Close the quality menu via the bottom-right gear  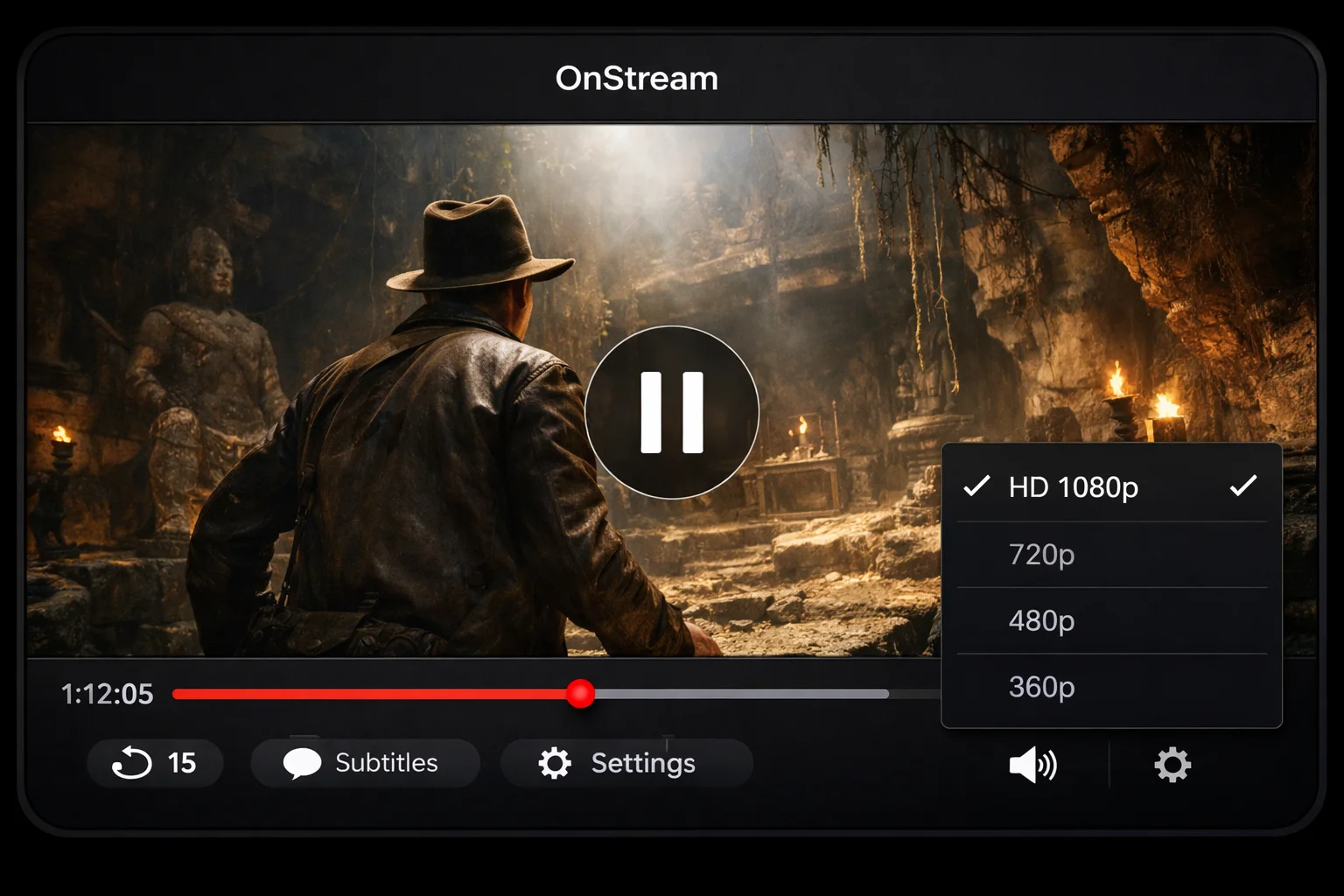(x=1172, y=765)
